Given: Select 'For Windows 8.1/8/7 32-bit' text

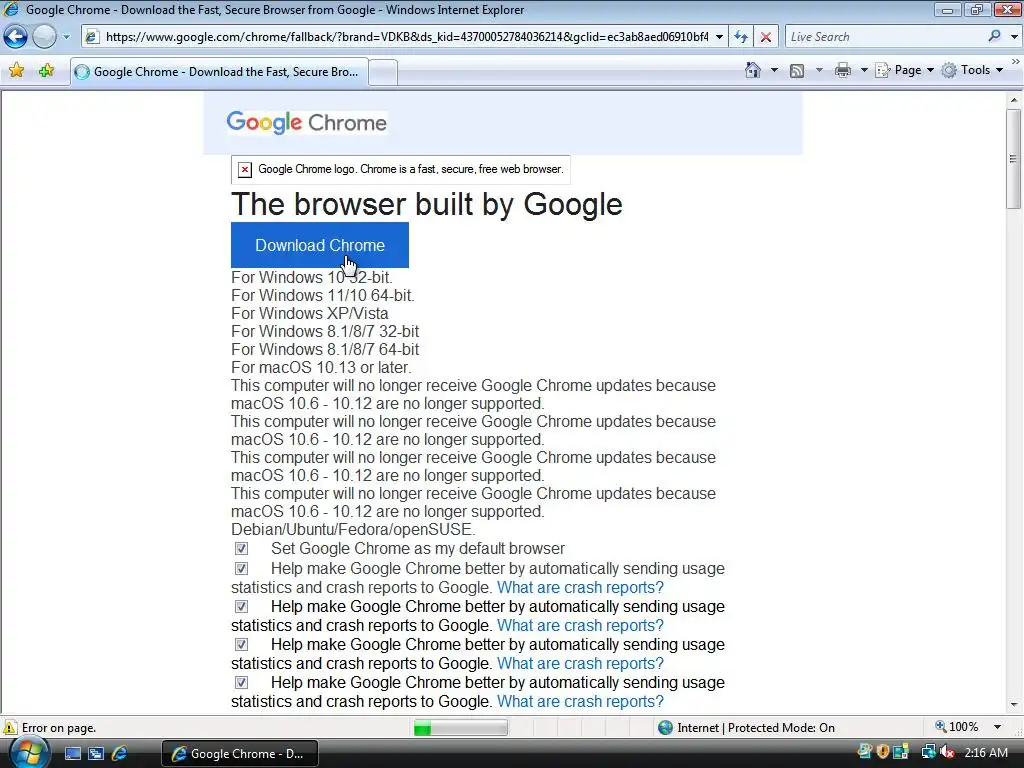Looking at the screenshot, I should pos(325,331).
